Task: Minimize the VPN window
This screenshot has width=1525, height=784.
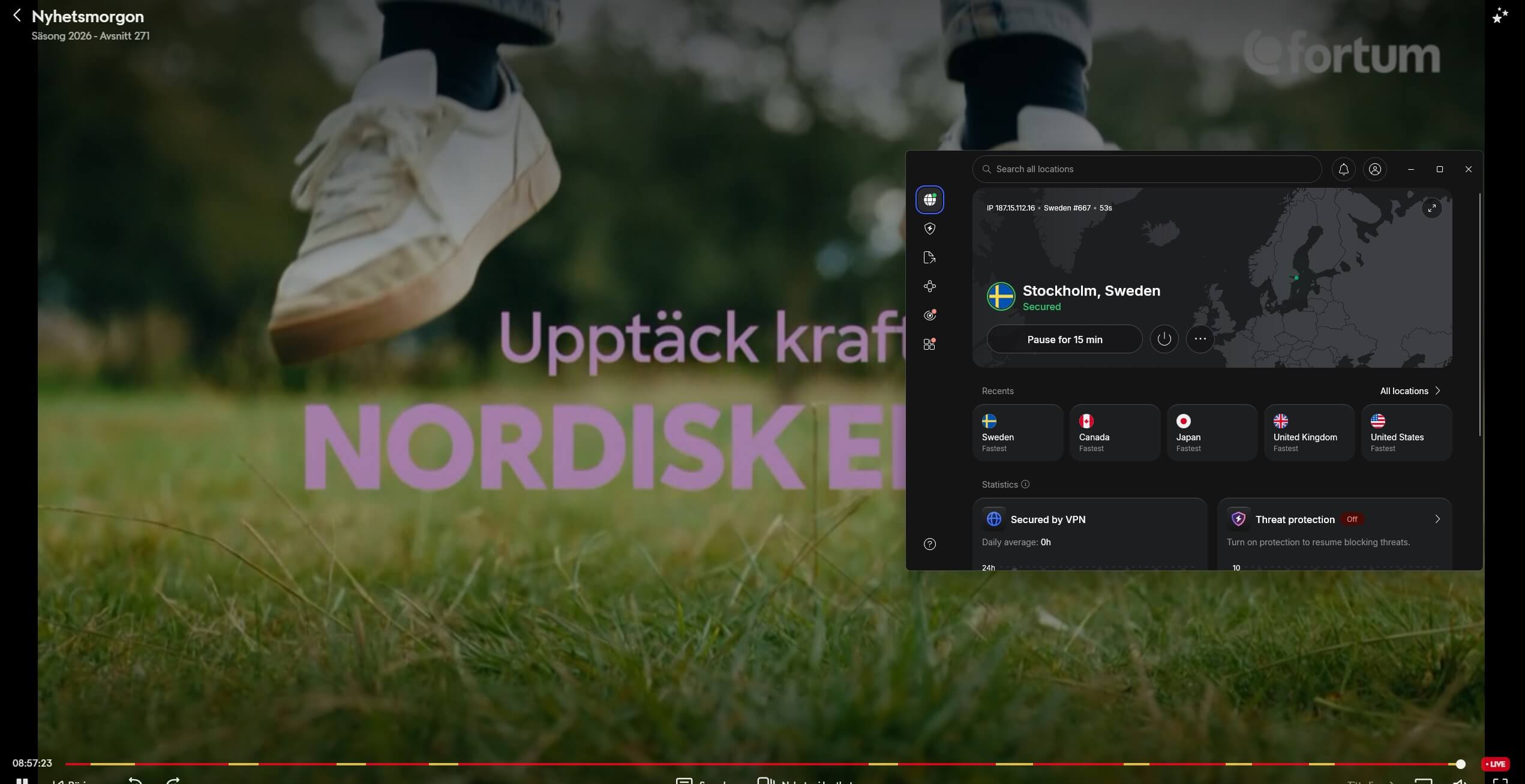Action: 1410,169
